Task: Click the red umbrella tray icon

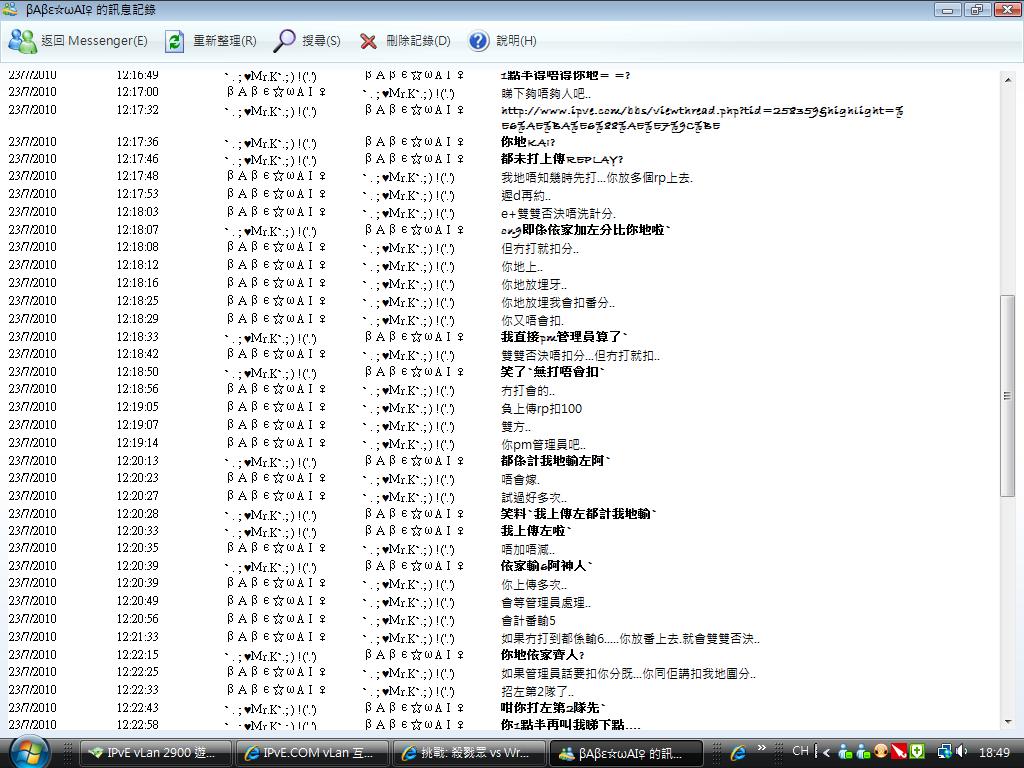Action: point(899,752)
